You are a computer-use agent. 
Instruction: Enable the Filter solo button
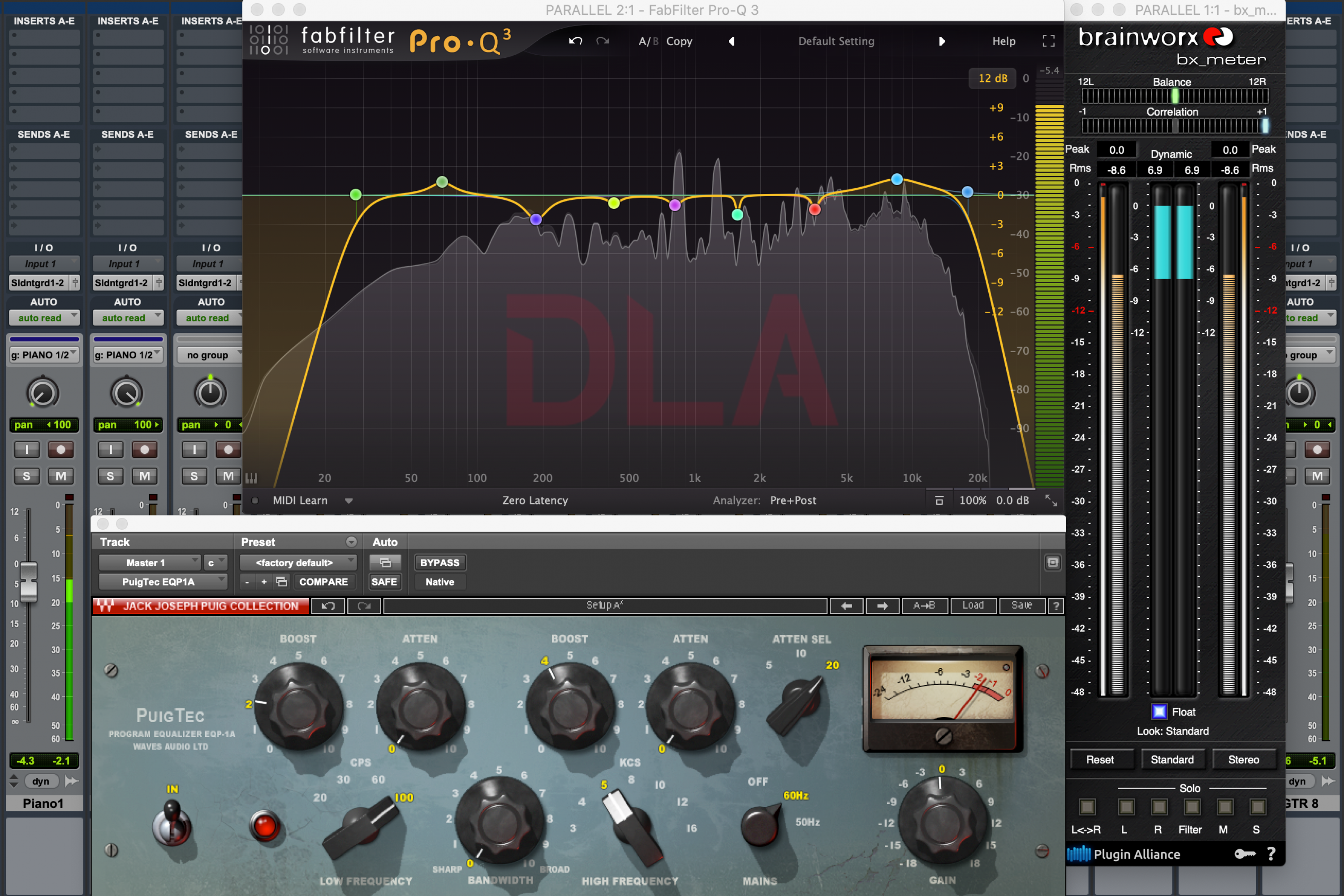1191,807
